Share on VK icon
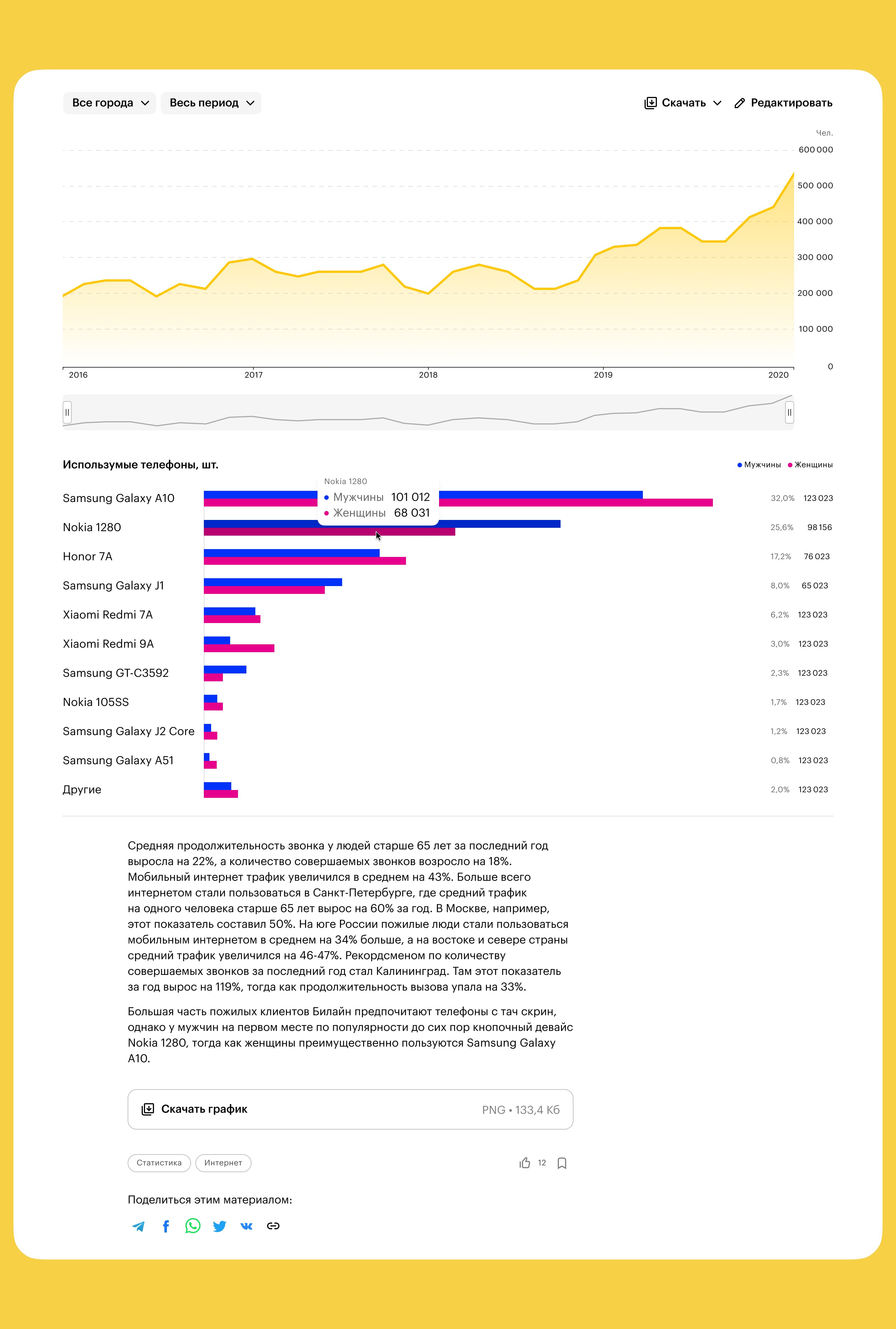Viewport: 896px width, 1329px height. point(246,1226)
